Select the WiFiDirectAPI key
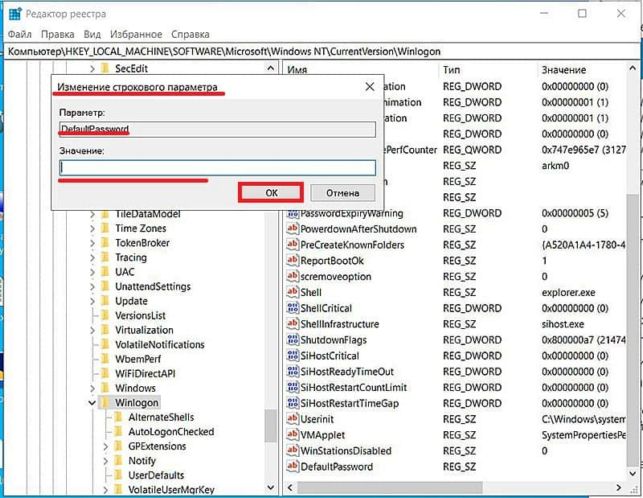643x498 pixels. coord(145,374)
